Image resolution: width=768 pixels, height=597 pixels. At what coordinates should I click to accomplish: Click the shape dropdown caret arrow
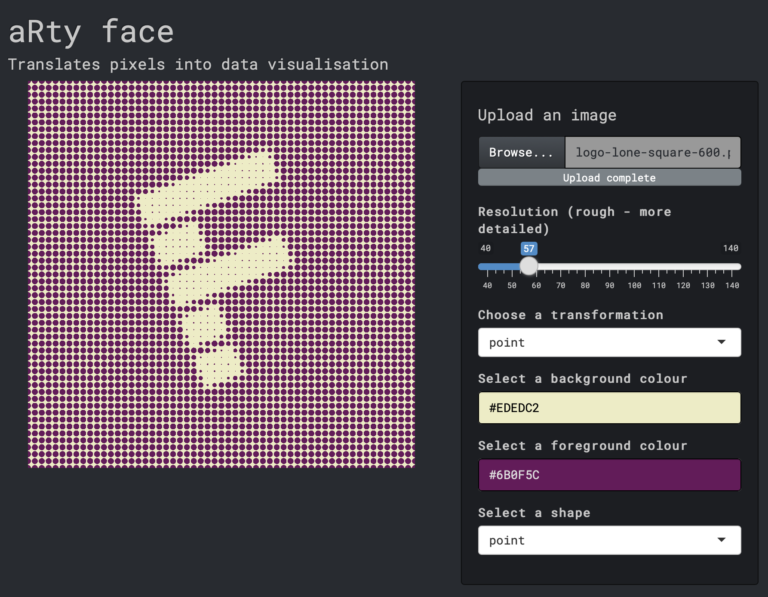click(722, 540)
